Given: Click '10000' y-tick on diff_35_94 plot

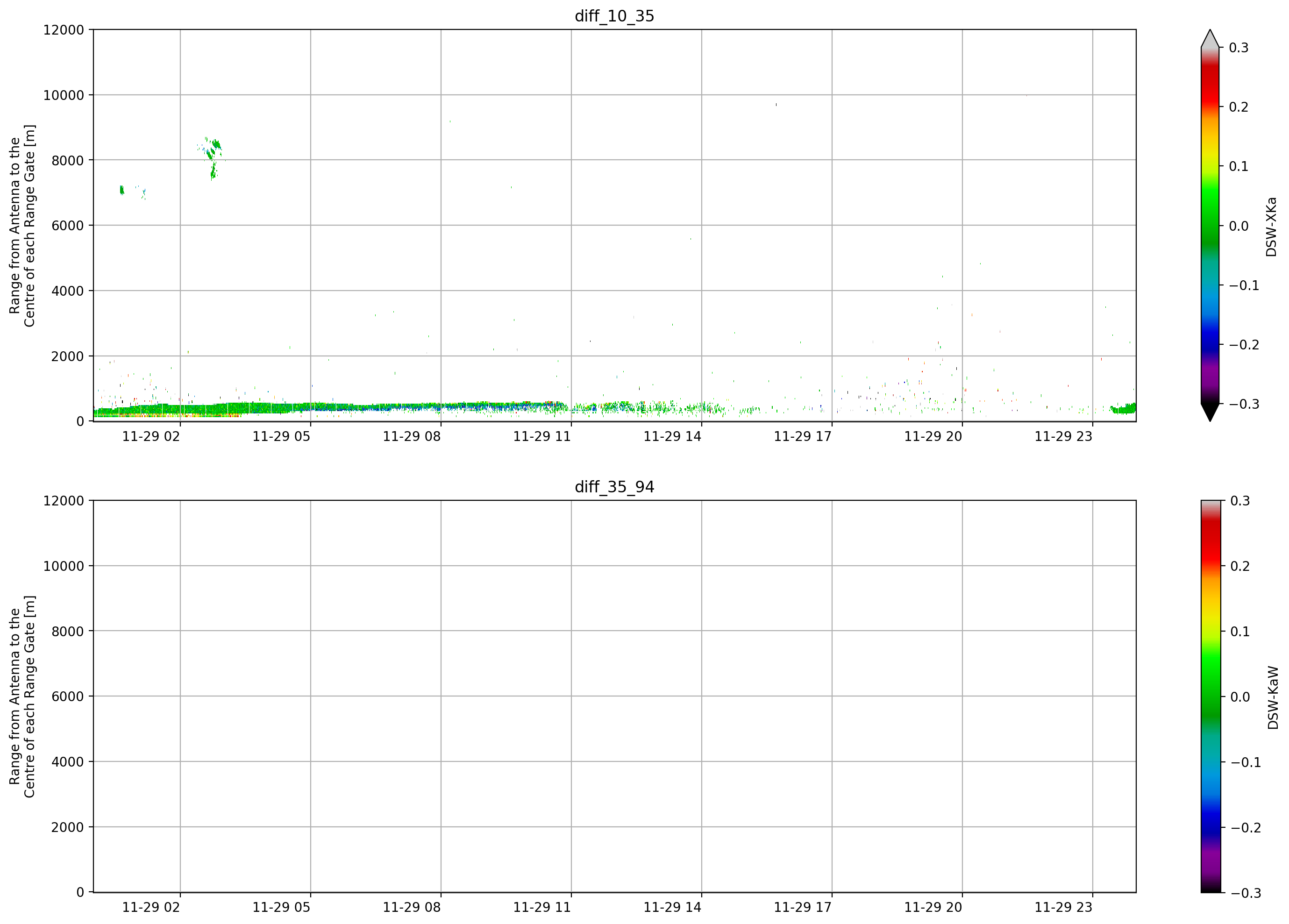Looking at the screenshot, I should click(64, 566).
